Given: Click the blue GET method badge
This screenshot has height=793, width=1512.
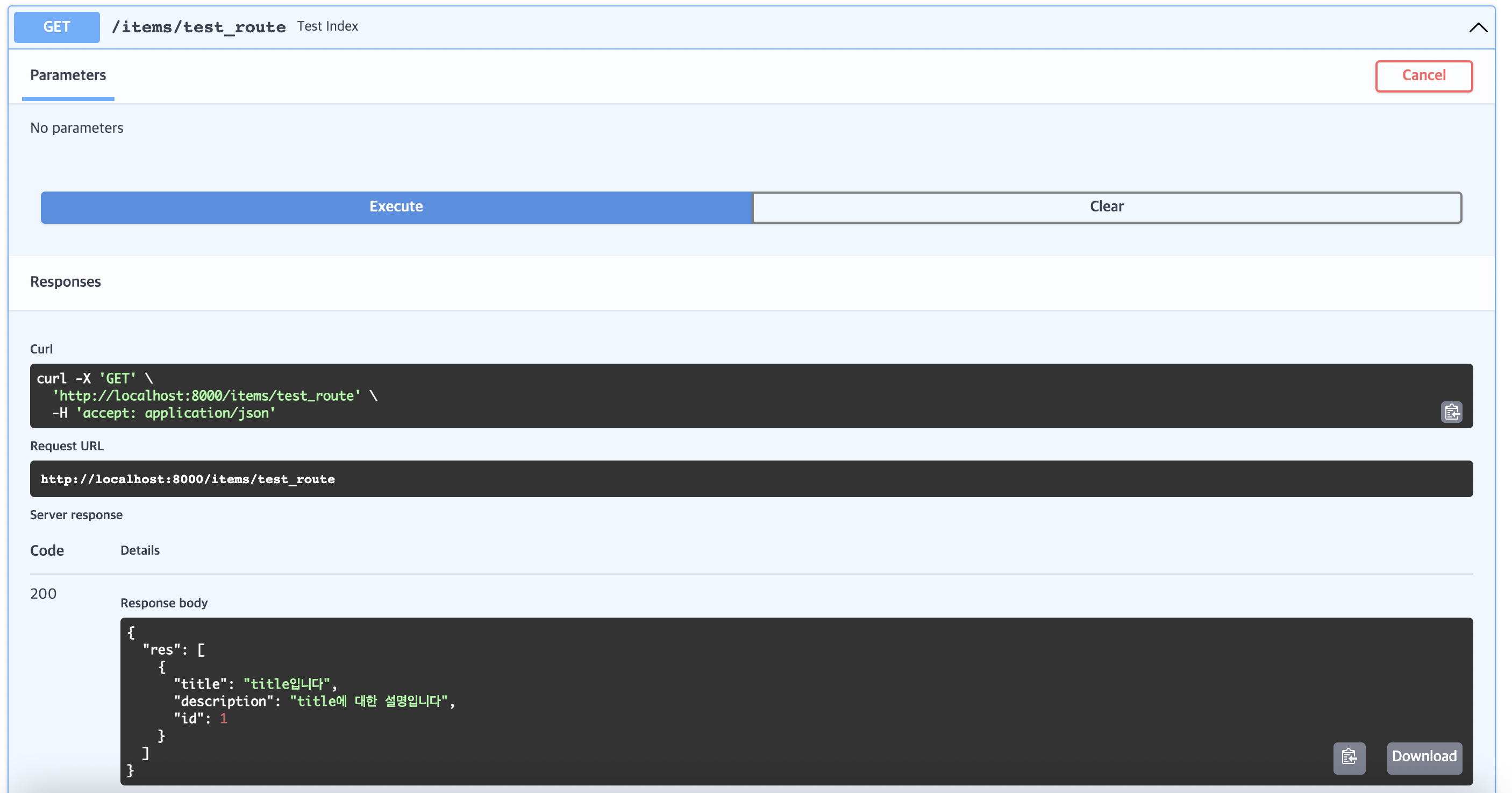Looking at the screenshot, I should (x=57, y=27).
